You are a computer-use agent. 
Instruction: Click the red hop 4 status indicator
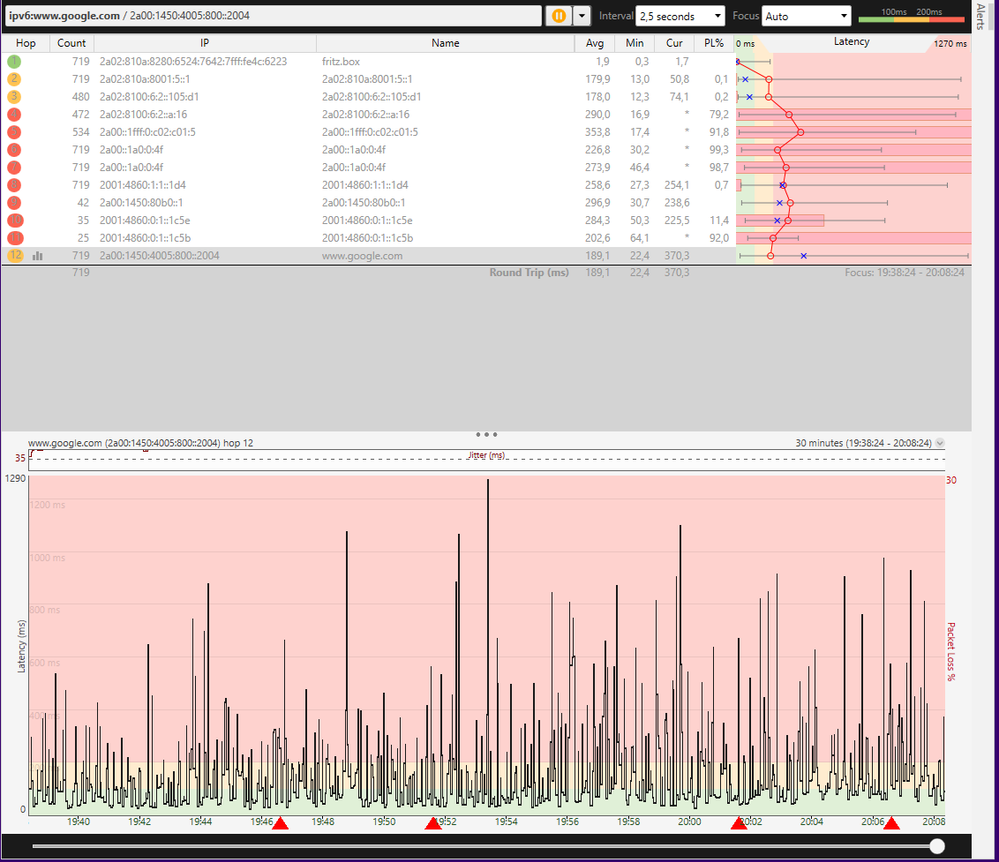pyautogui.click(x=13, y=114)
